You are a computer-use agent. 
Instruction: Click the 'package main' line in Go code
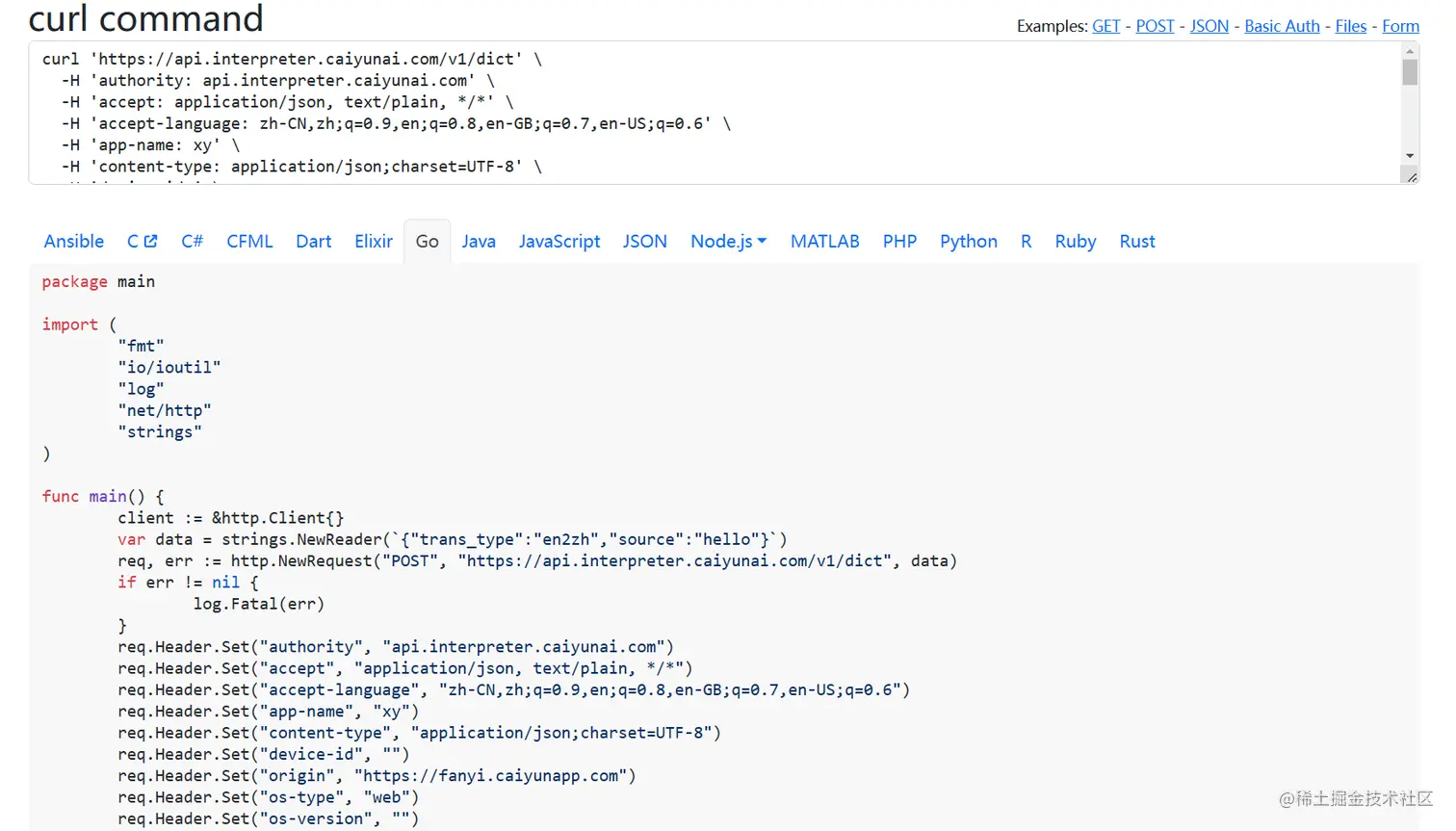coord(98,281)
